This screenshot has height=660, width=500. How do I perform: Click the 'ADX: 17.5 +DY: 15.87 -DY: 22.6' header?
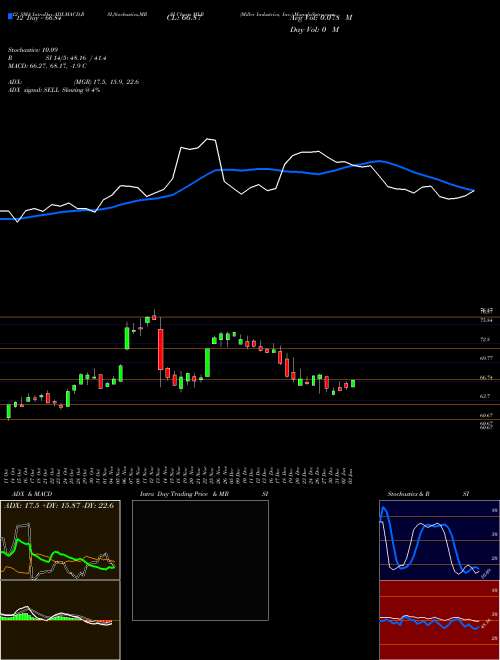pyautogui.click(x=60, y=506)
